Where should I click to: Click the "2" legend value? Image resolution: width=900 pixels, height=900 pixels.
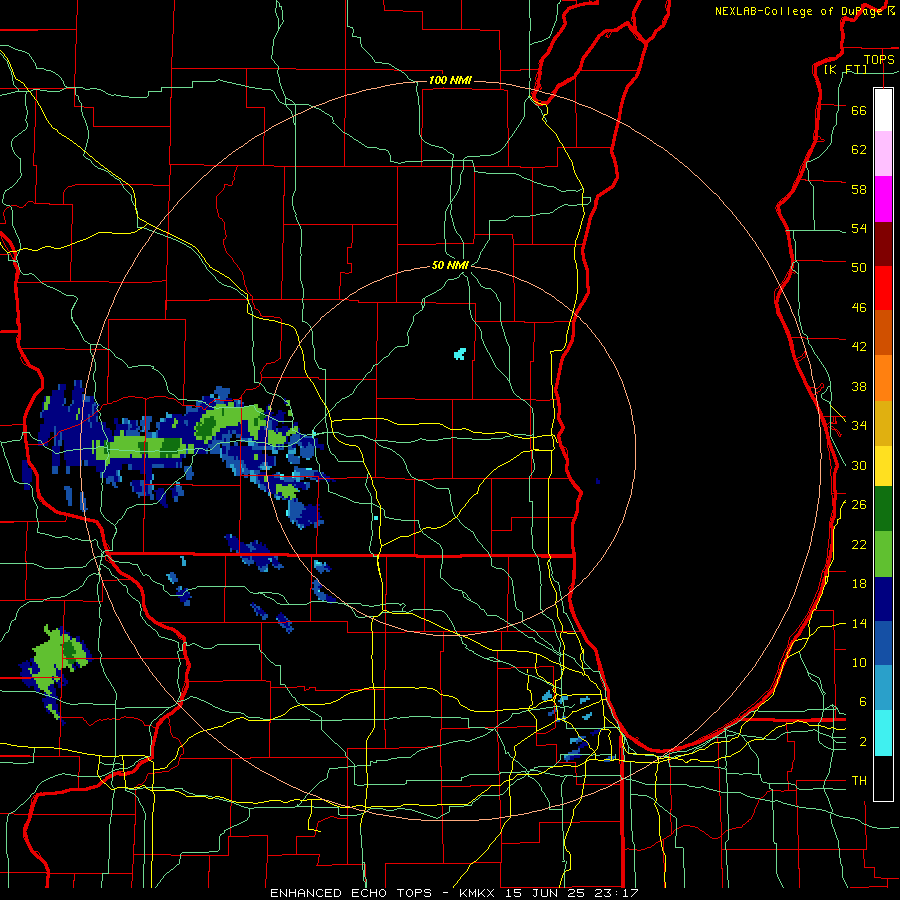(x=863, y=742)
